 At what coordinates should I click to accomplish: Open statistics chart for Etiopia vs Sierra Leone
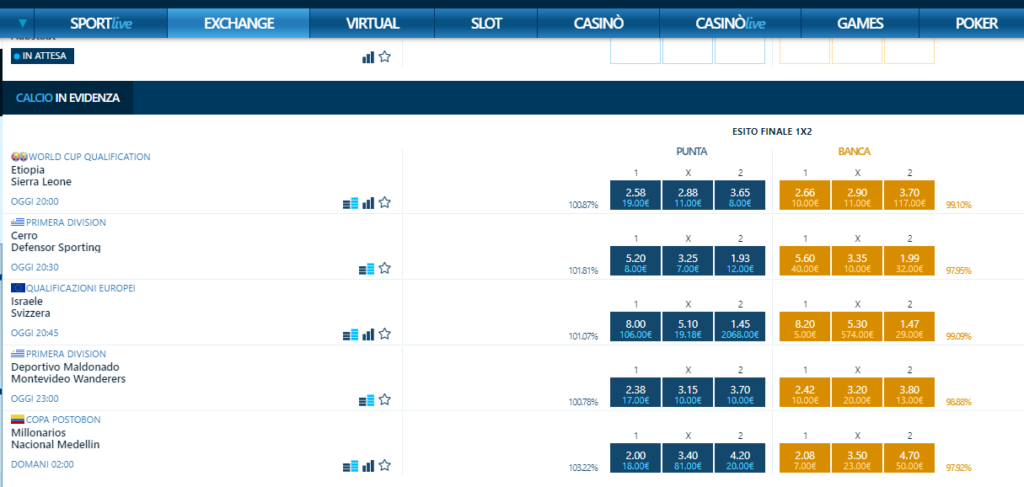(368, 203)
